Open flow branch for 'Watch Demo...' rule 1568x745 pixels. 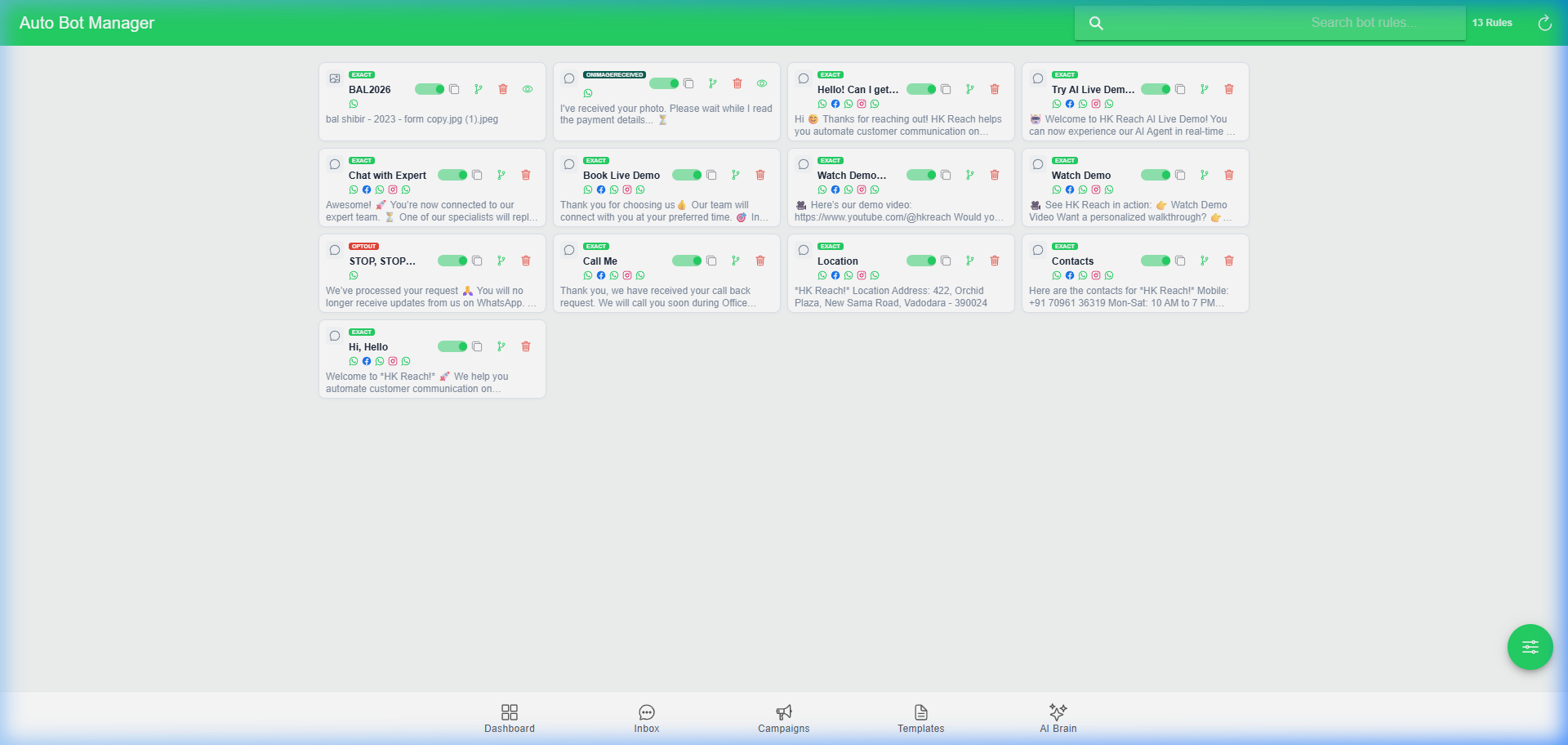970,175
